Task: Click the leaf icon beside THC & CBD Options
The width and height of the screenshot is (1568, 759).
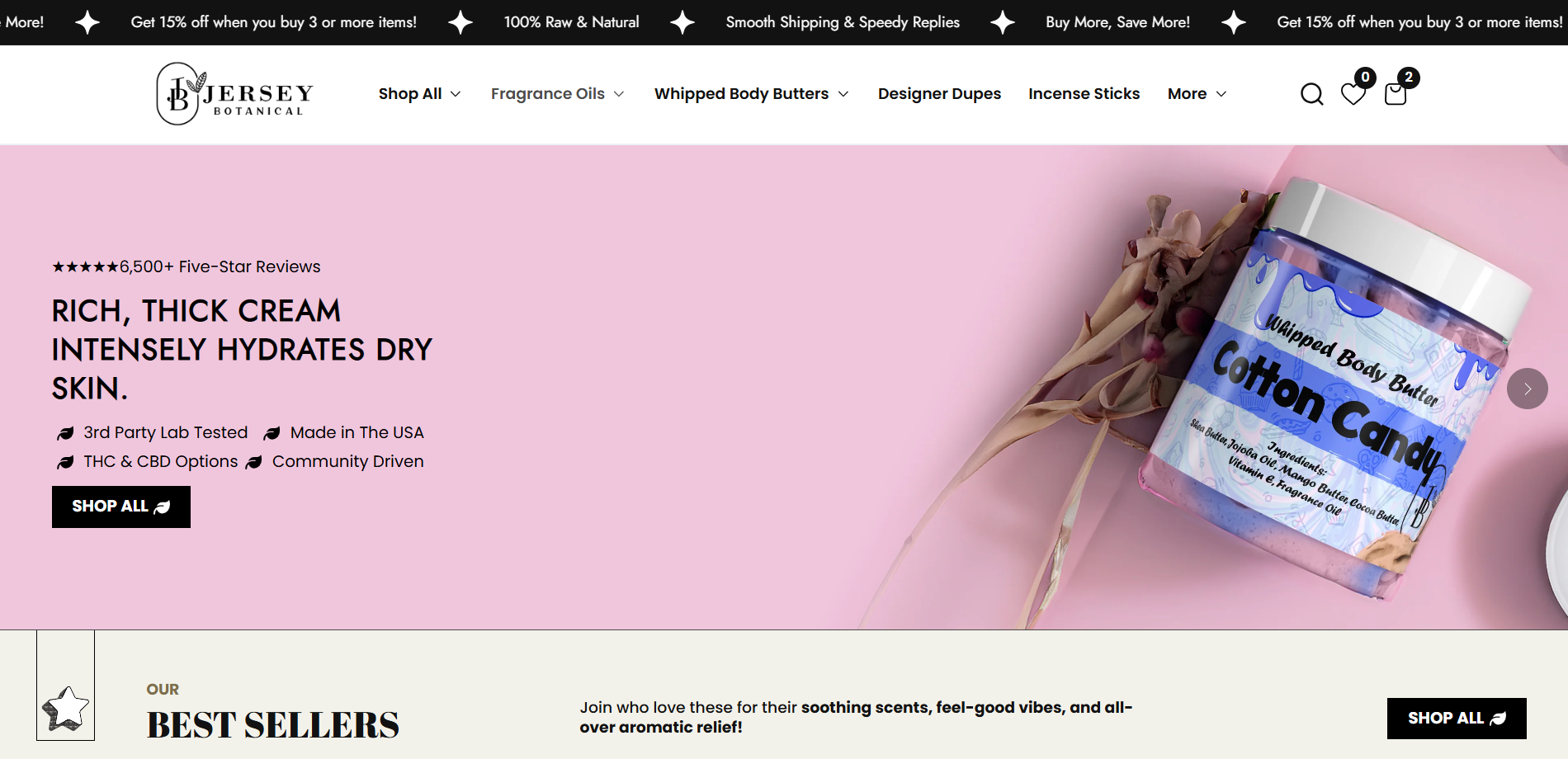Action: click(x=65, y=462)
